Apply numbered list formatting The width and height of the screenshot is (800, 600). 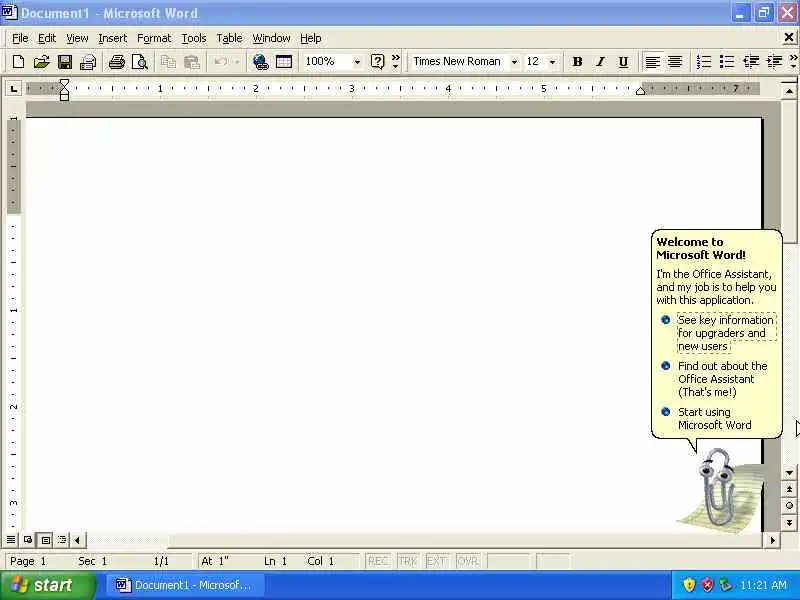pyautogui.click(x=704, y=62)
